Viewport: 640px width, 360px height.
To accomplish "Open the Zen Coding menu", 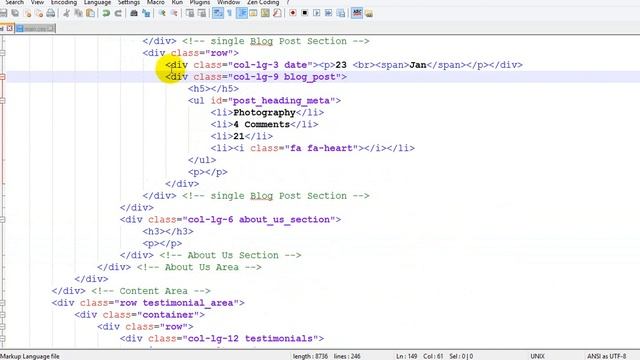I will pyautogui.click(x=263, y=2).
